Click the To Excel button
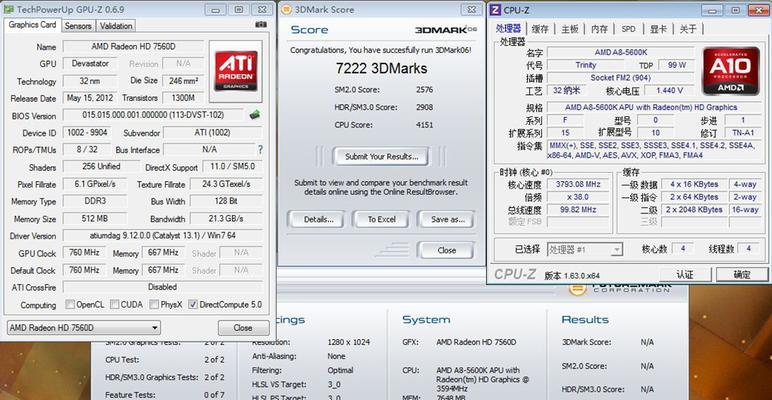 382,220
